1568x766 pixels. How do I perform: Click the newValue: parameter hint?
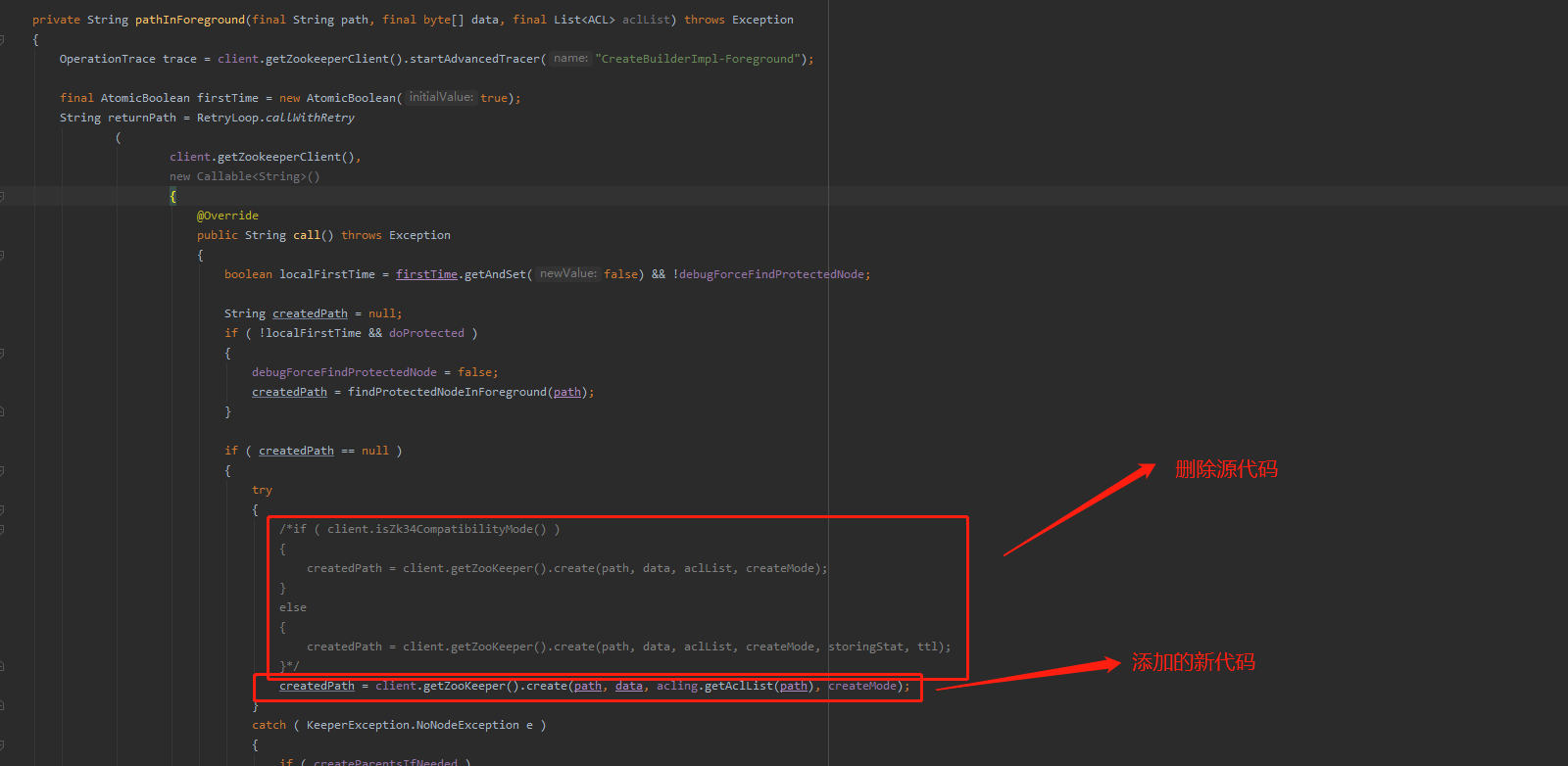pyautogui.click(x=568, y=273)
